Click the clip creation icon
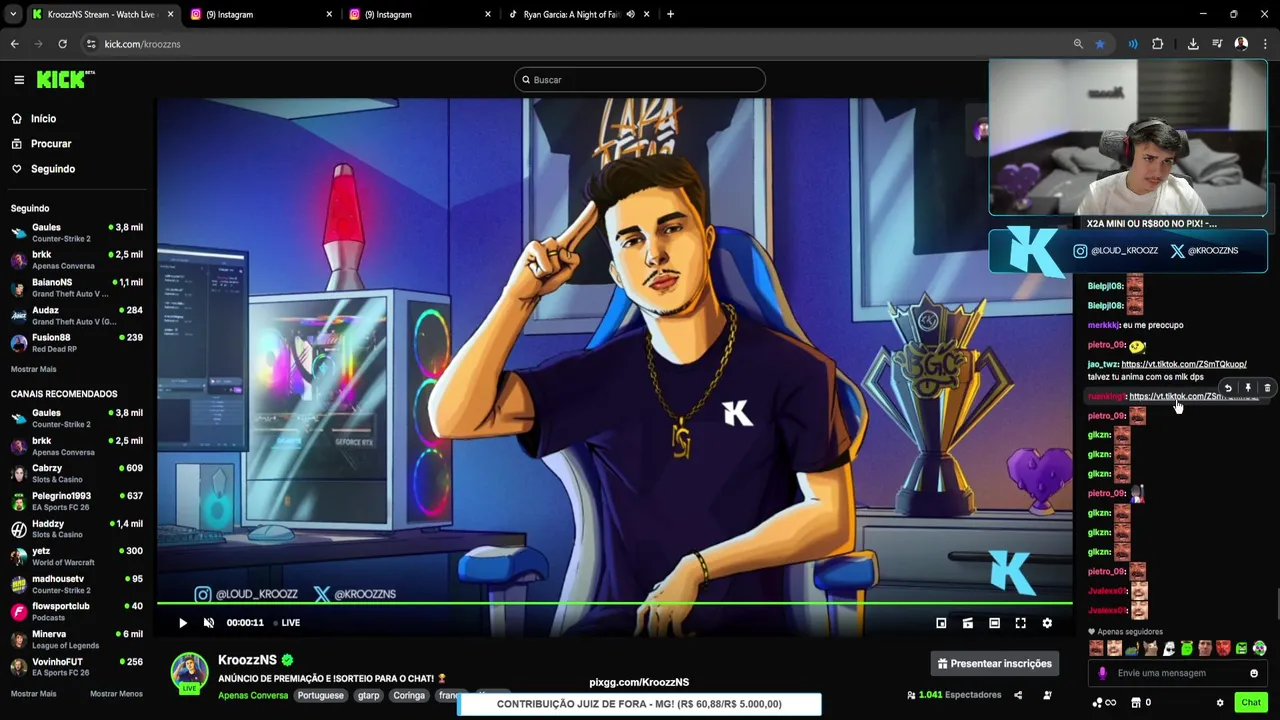 [968, 623]
